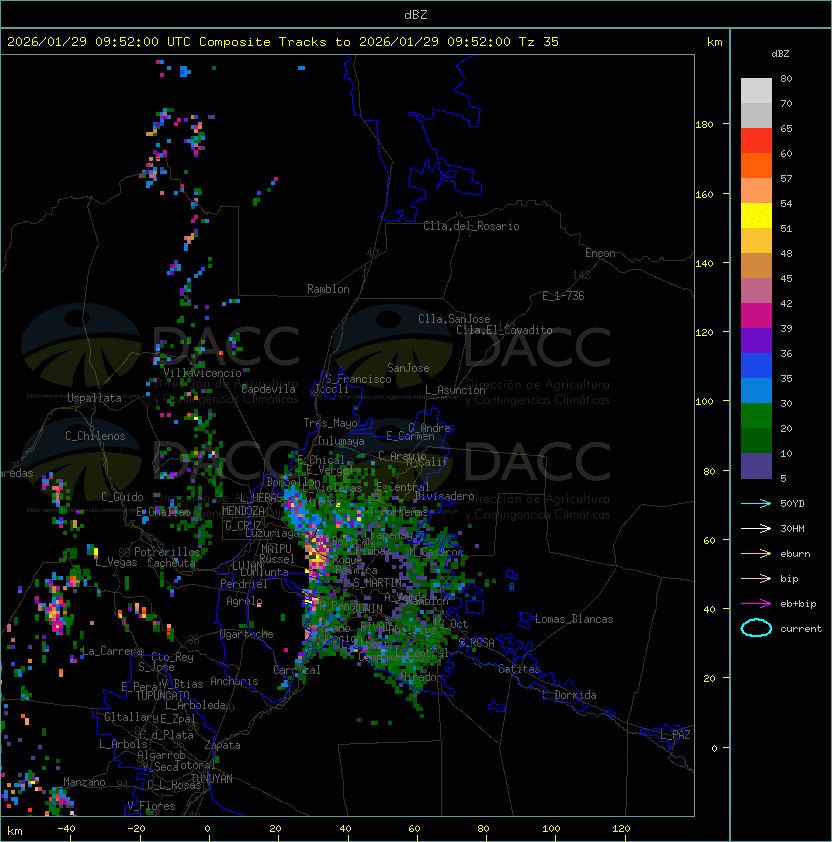Click the -40 tick on horizontal axis
Screen dimensions: 832x842
point(66,829)
